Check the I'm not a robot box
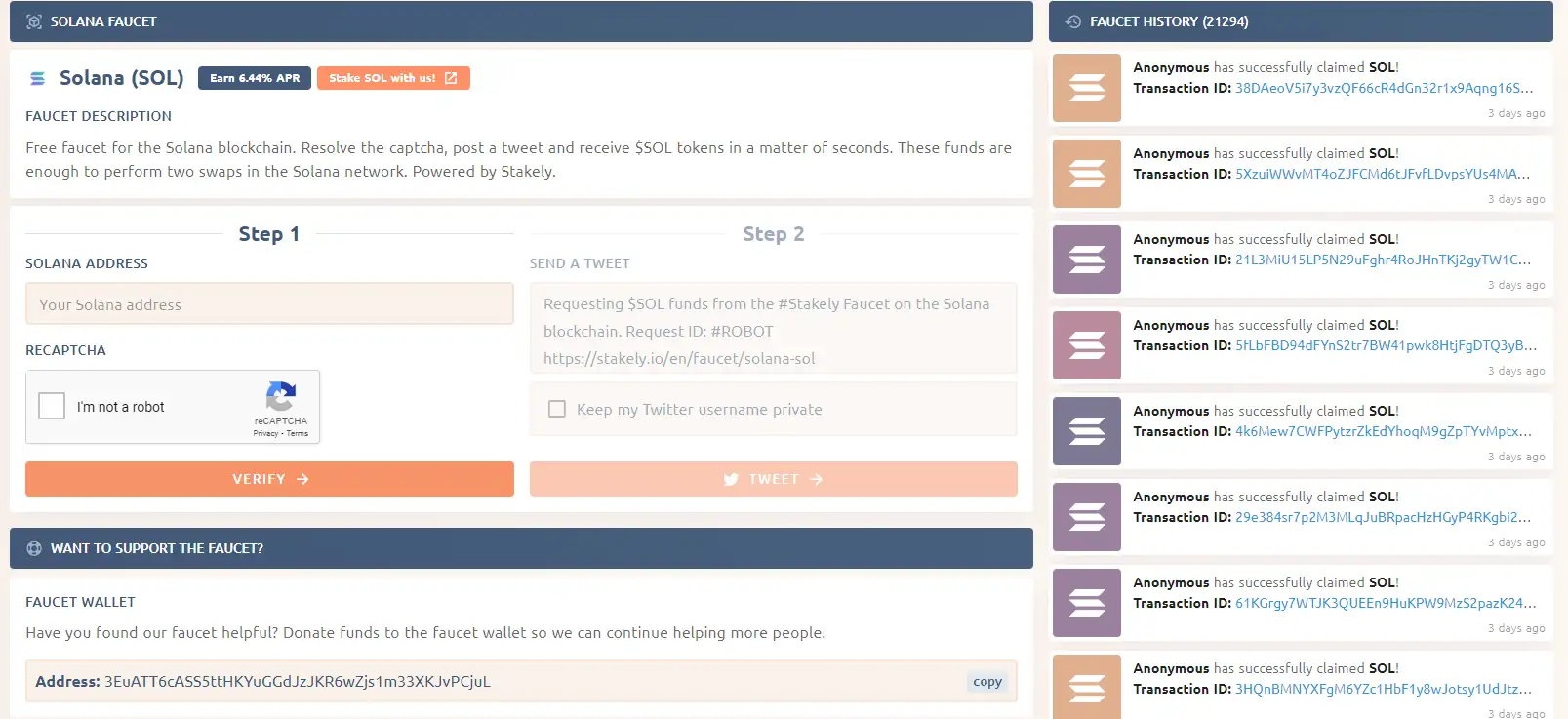The width and height of the screenshot is (1568, 719). (x=52, y=406)
